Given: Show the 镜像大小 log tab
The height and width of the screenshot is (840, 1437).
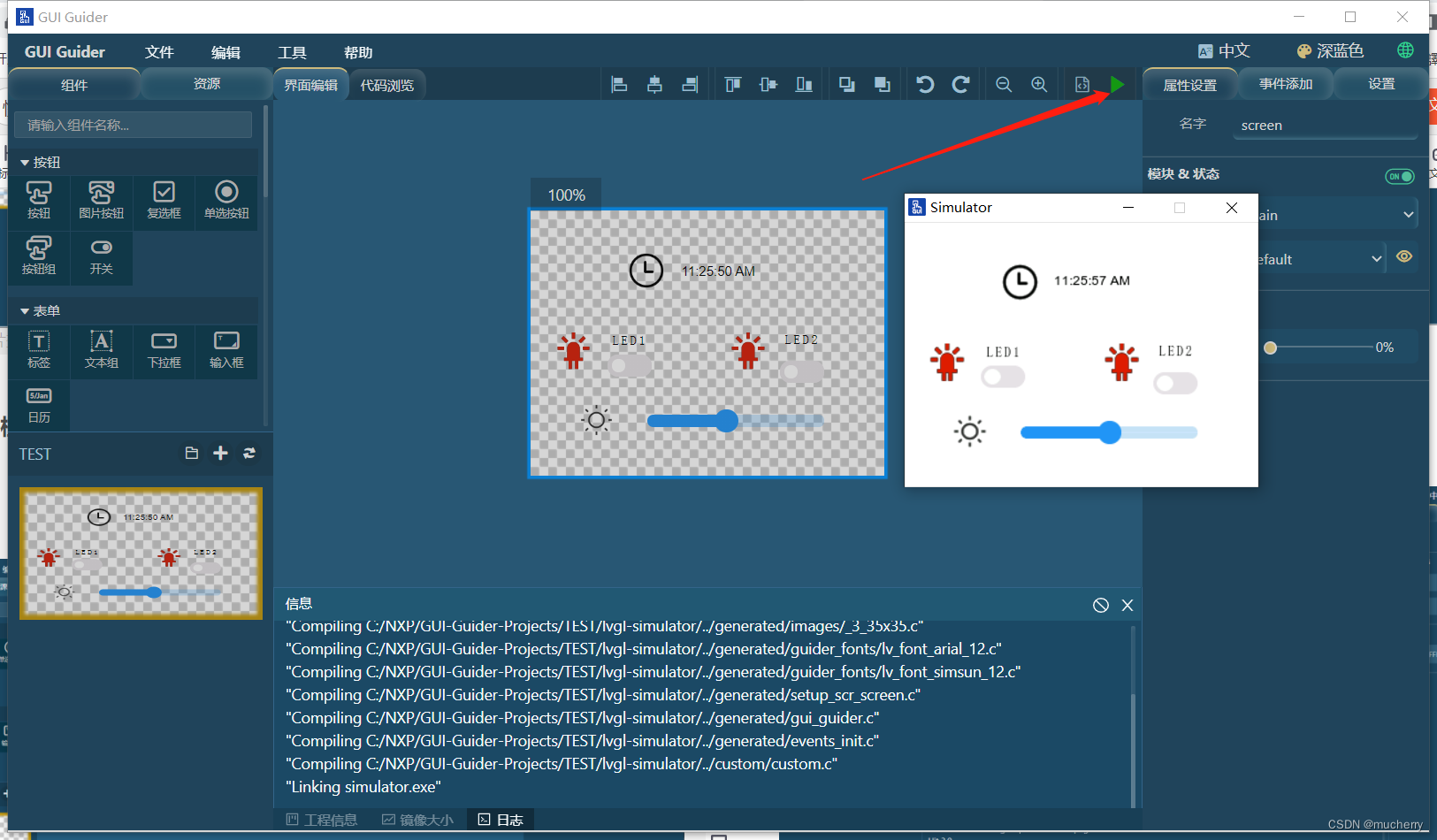Looking at the screenshot, I should (x=417, y=820).
